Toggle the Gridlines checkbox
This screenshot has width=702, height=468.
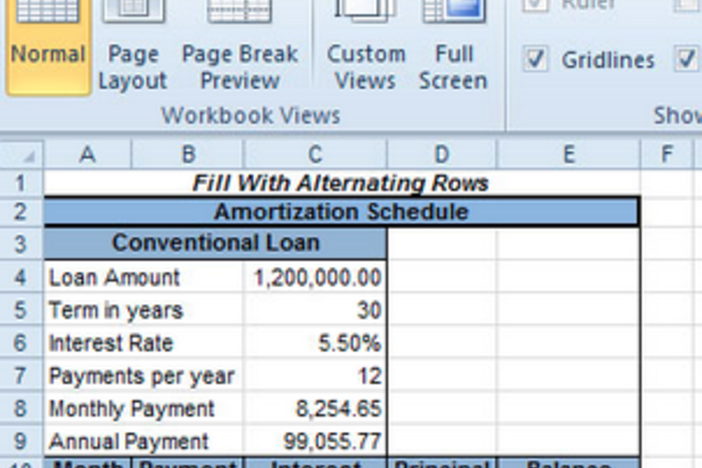535,60
